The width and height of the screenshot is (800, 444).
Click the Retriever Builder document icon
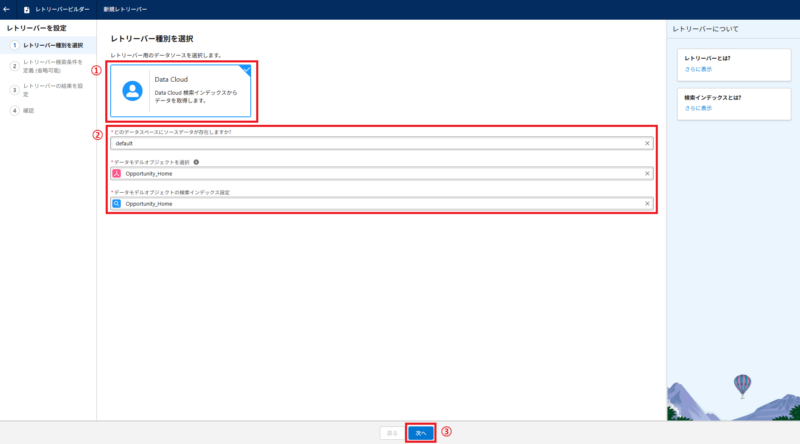click(26, 9)
